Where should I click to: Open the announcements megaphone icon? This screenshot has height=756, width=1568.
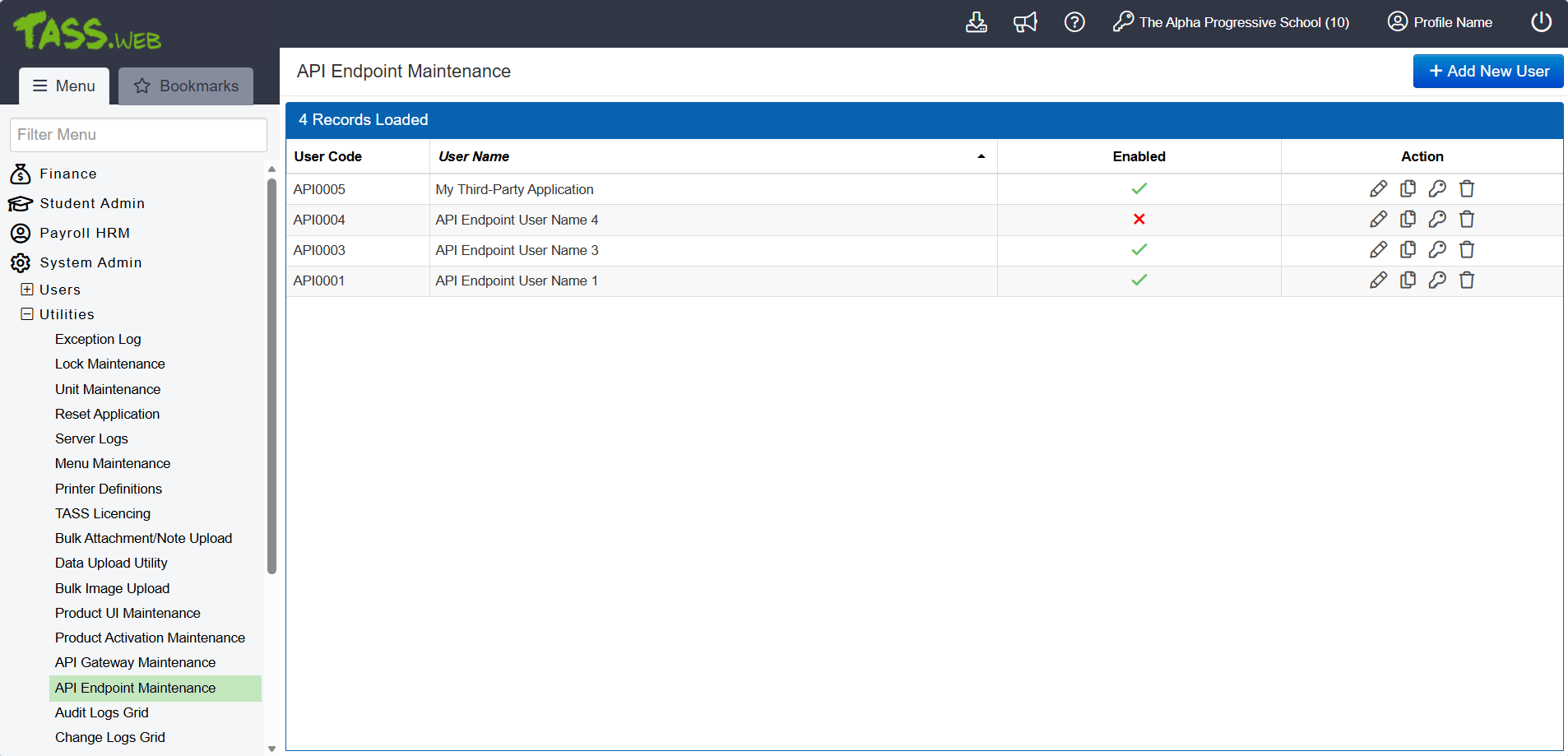click(x=1025, y=22)
